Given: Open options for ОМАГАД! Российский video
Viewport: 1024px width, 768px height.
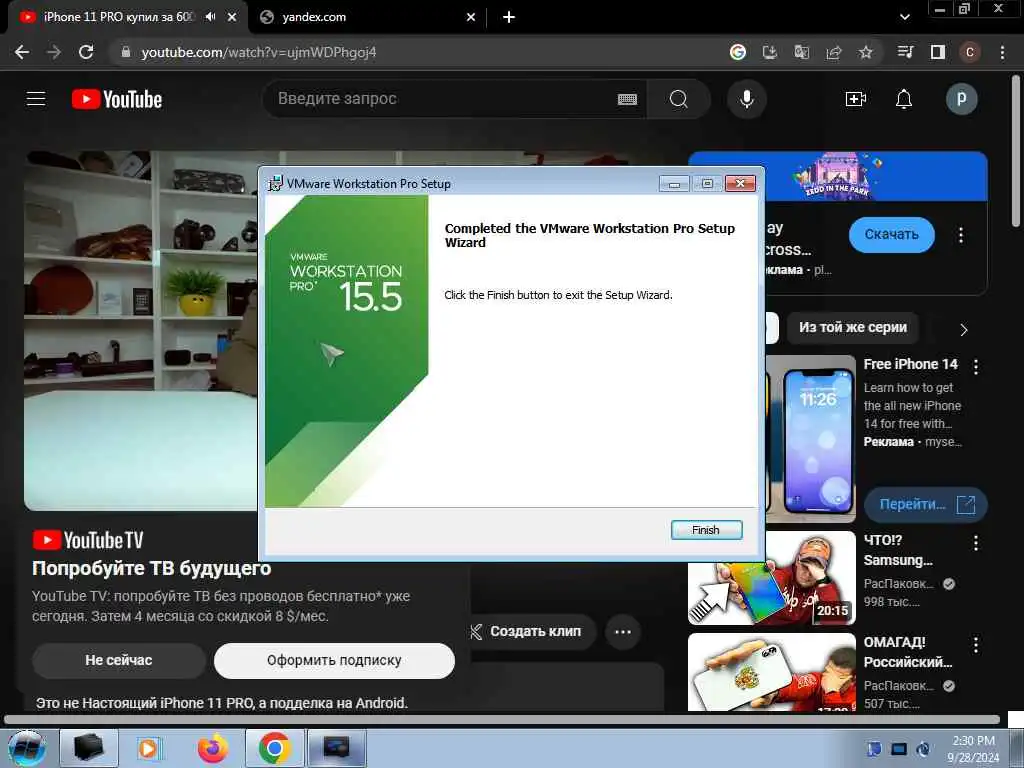Looking at the screenshot, I should [976, 645].
